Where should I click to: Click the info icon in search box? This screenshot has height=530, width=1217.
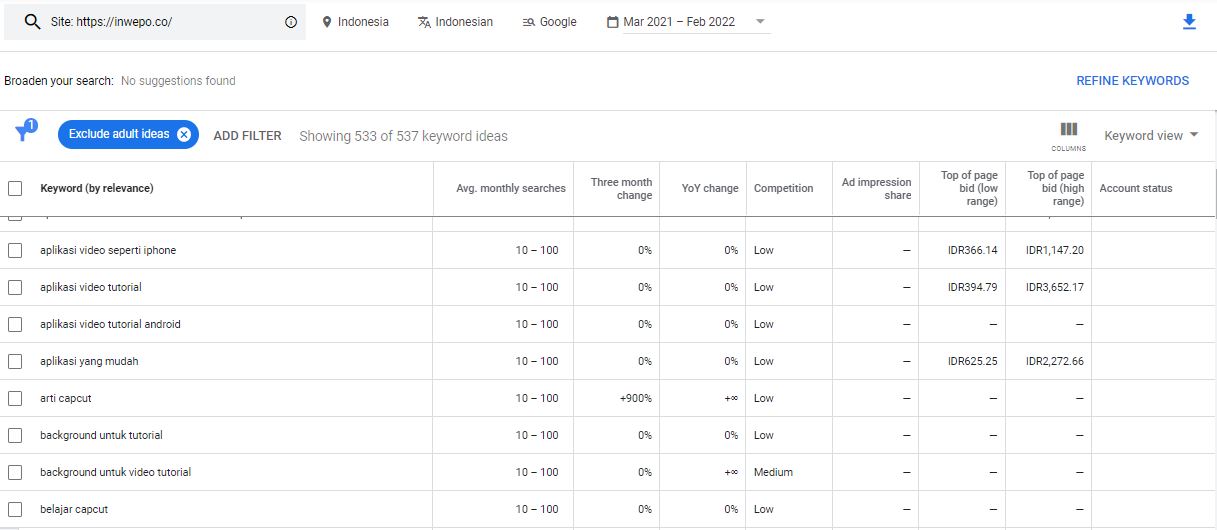click(291, 22)
